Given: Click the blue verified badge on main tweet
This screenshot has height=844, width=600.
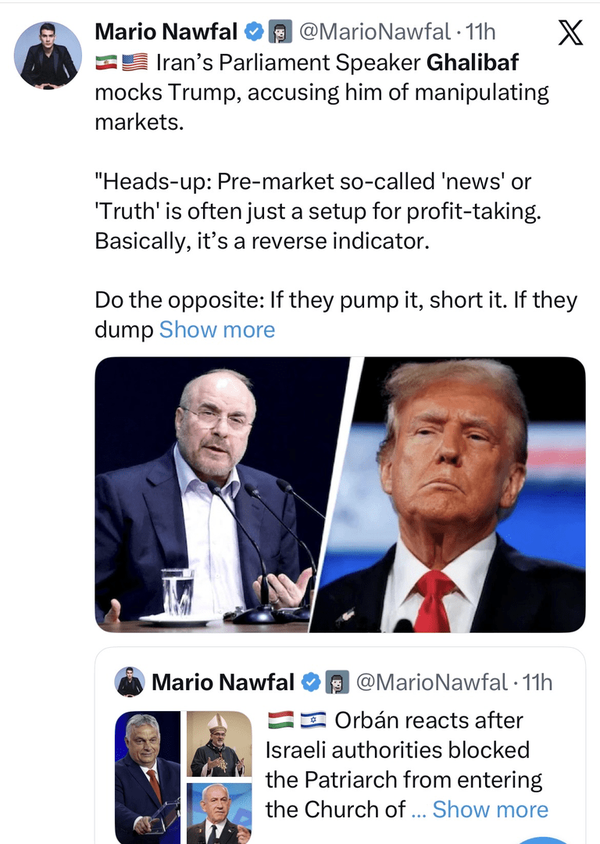Looking at the screenshot, I should (254, 34).
